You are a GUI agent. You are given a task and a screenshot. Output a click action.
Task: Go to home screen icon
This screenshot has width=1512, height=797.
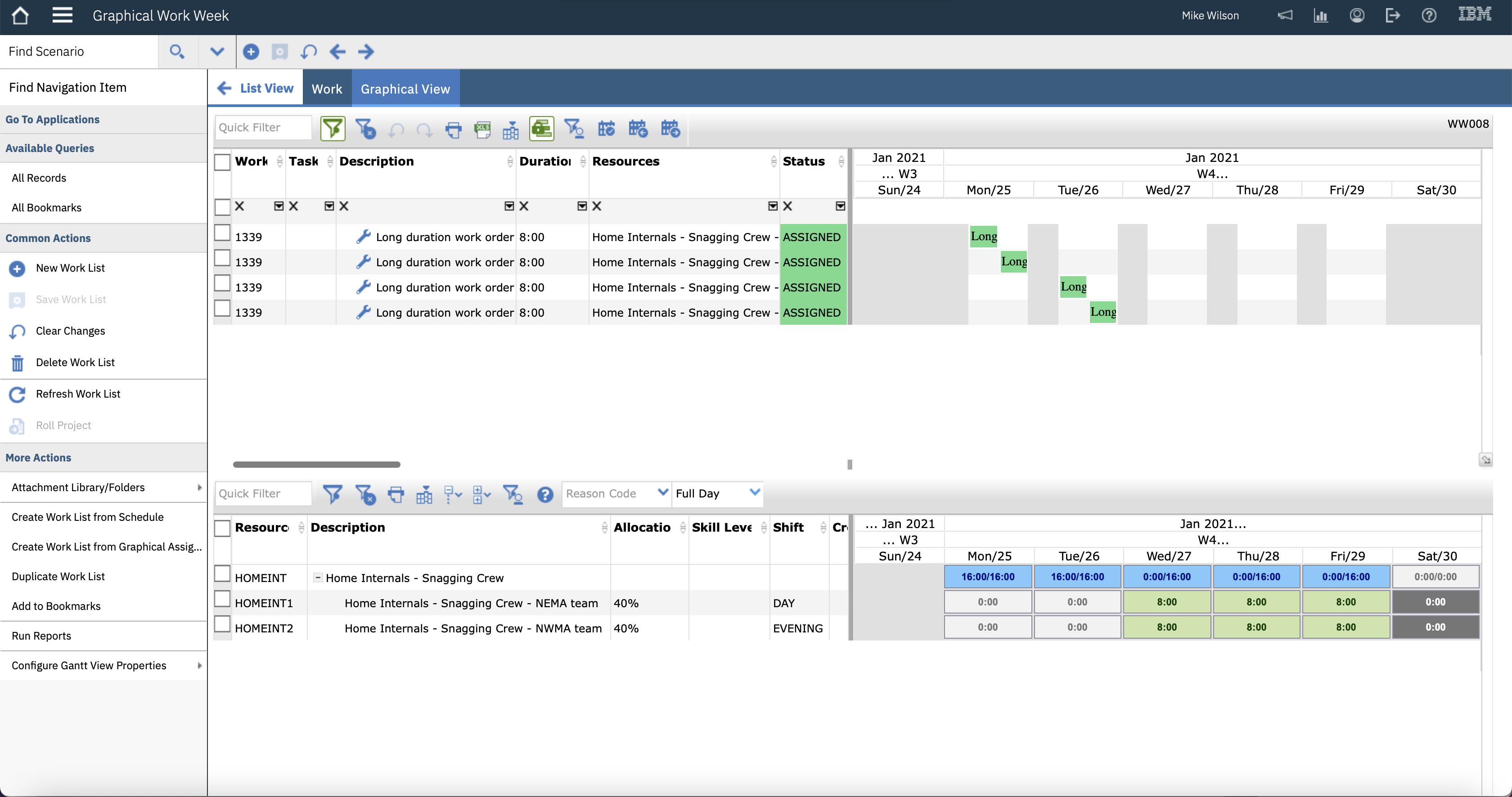tap(20, 16)
